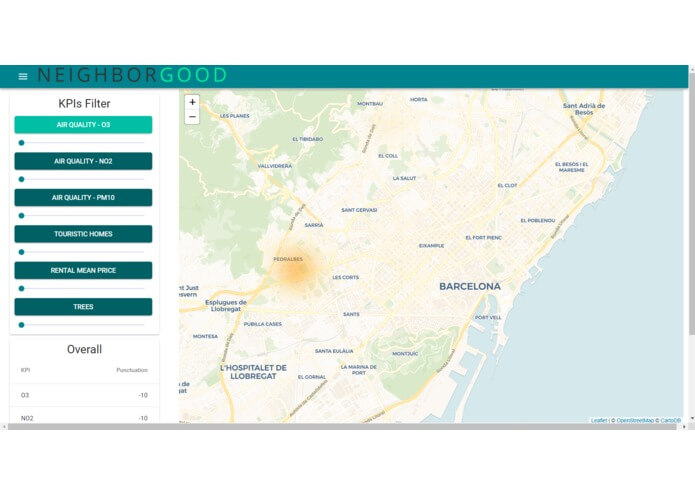Click the NeighborGood logo title
Image resolution: width=695 pixels, height=494 pixels.
pos(132,76)
